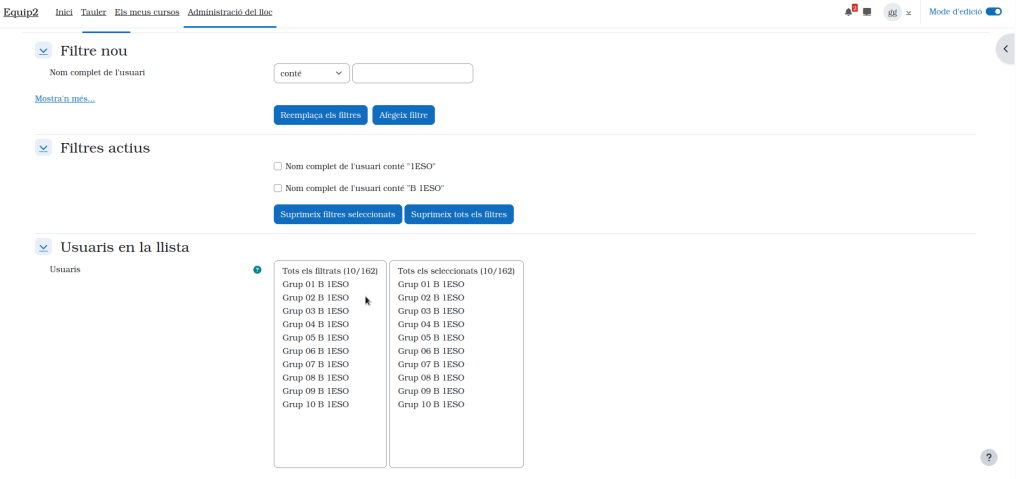Screen dimensions: 1016x479
Task: Click the Usuaris help question icon
Action: [257, 270]
